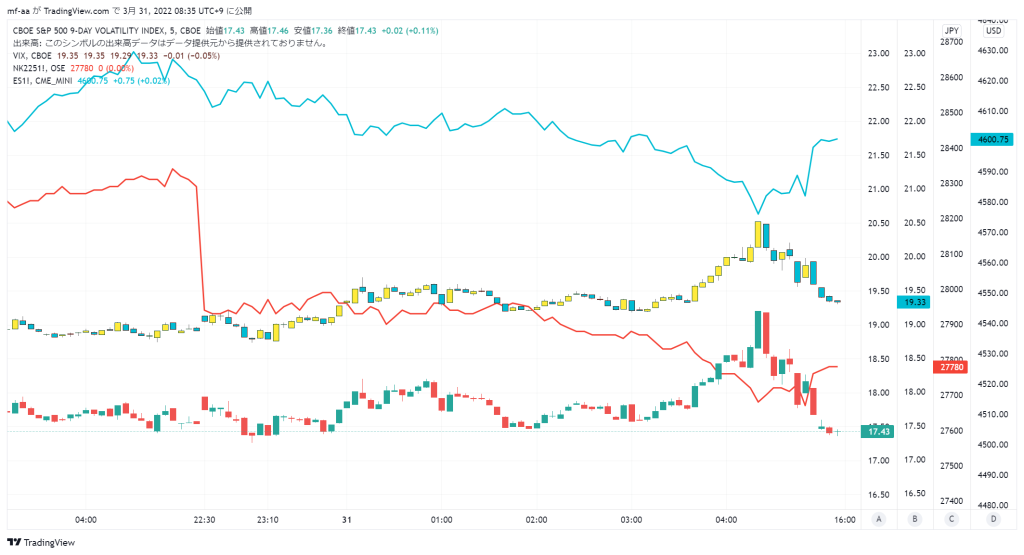The image size is (1024, 555).
Task: Select the CBOE S&P 500 9-DAY VOLATILITY INDEX title
Action: coord(106,31)
